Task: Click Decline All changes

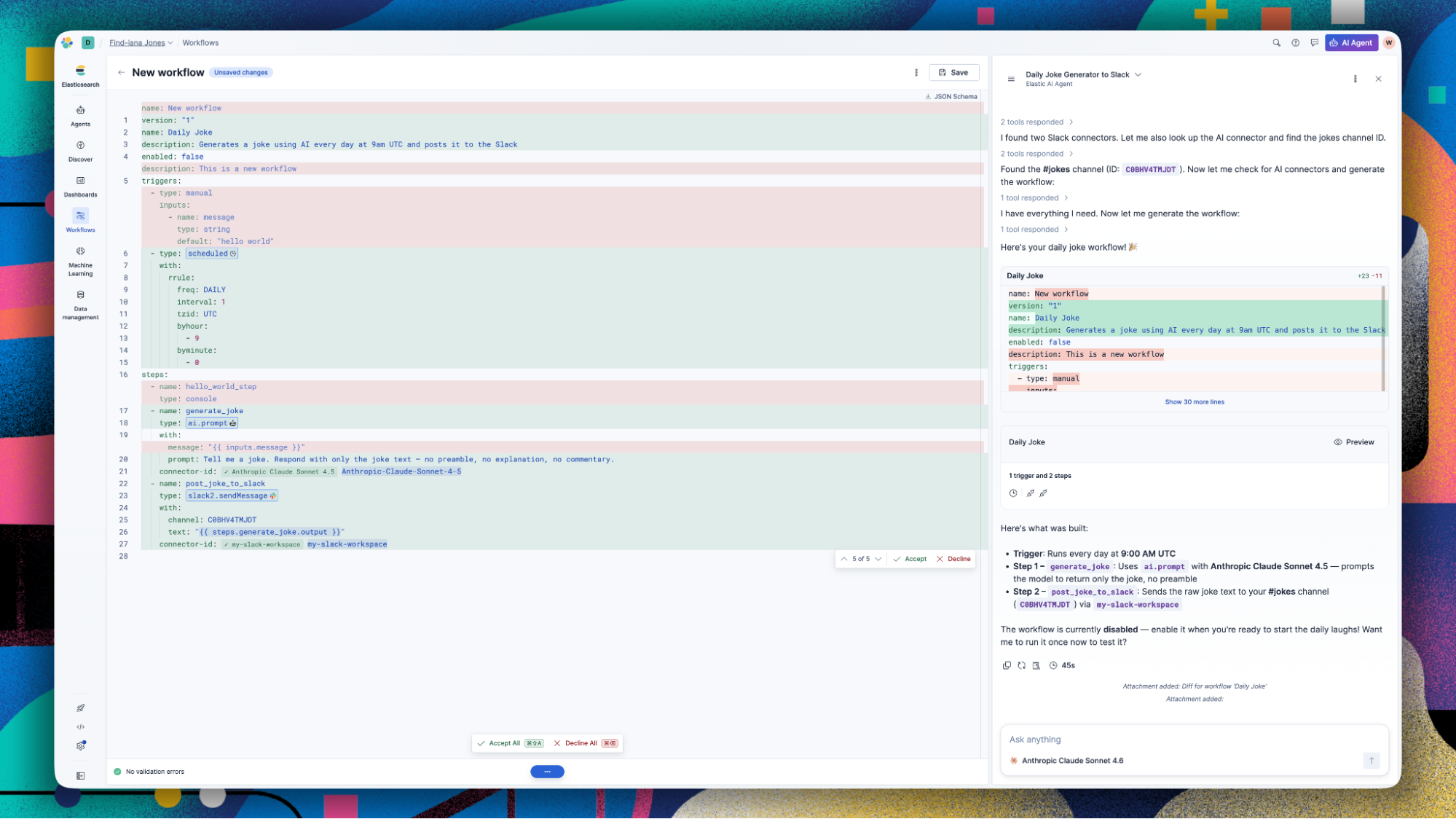Action: [x=586, y=743]
